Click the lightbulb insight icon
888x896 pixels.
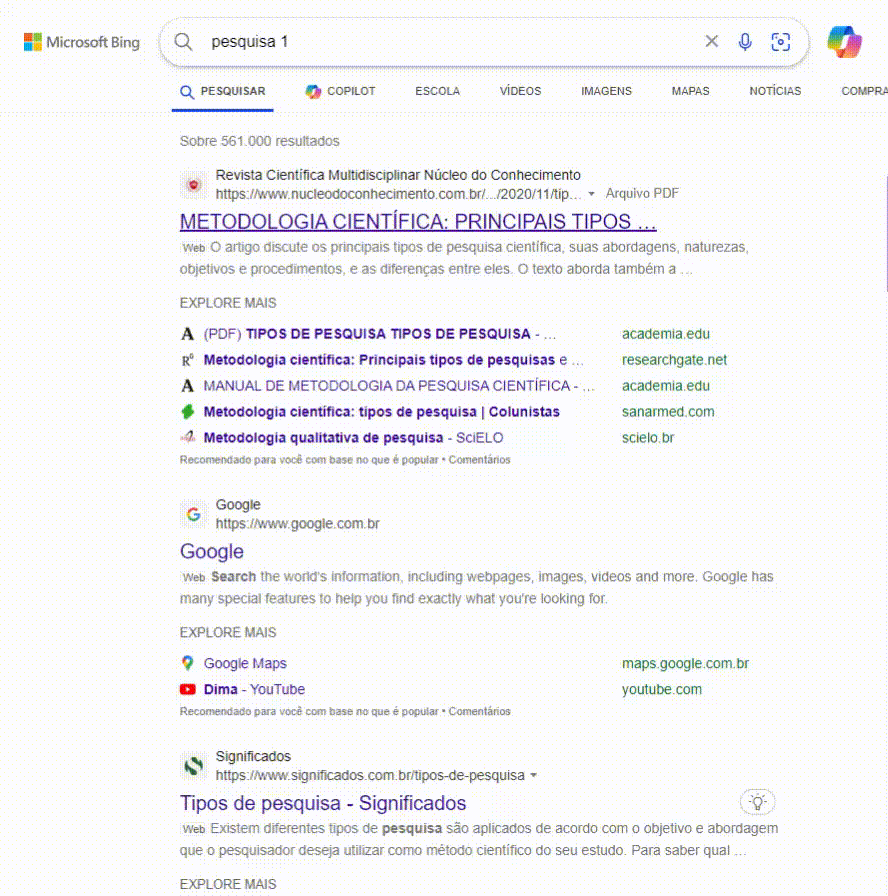[758, 802]
